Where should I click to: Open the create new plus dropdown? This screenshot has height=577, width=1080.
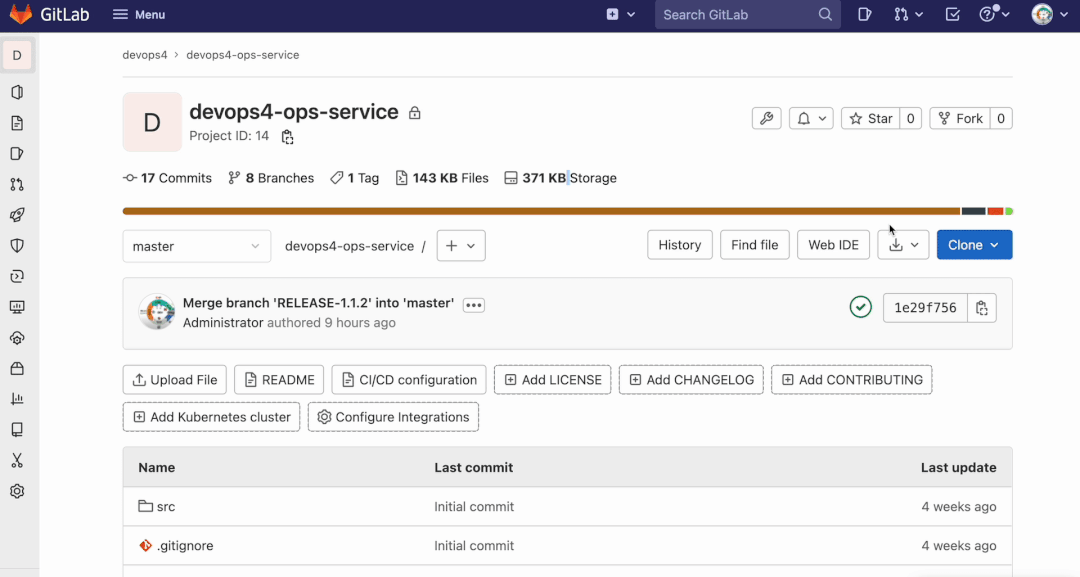621,14
